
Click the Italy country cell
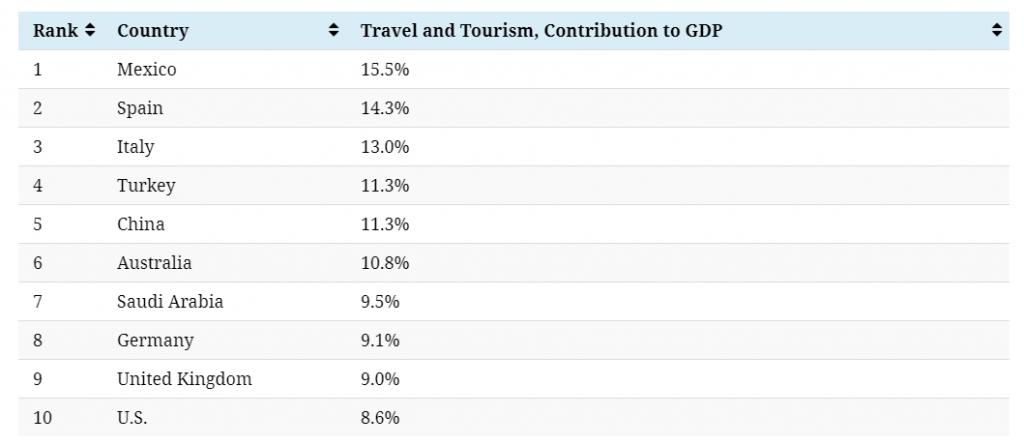[x=136, y=147]
